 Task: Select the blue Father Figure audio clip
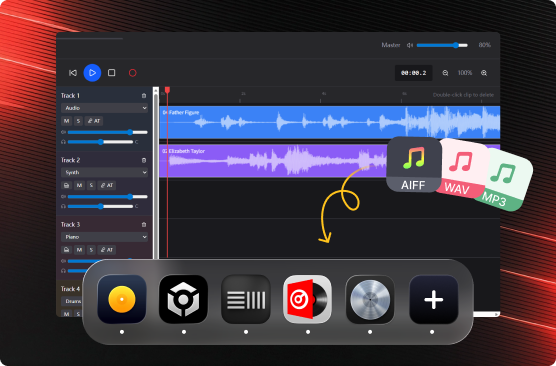click(330, 122)
